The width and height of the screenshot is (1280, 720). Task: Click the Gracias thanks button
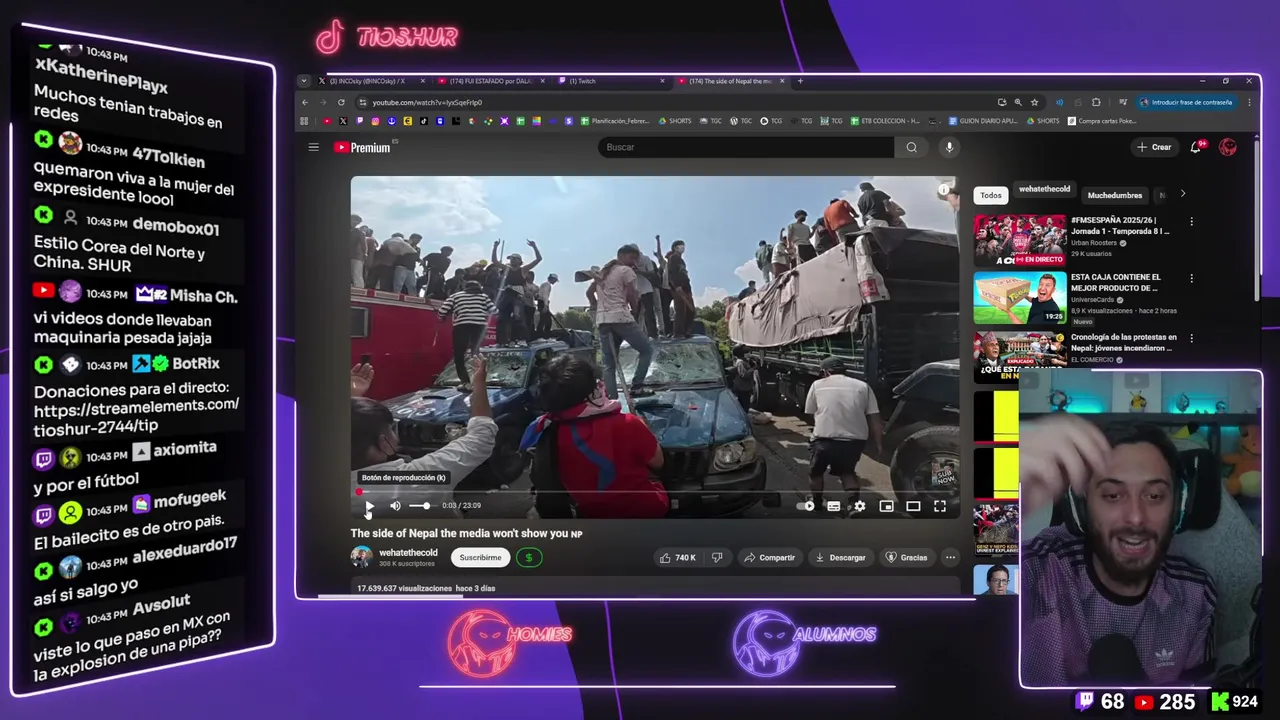906,557
